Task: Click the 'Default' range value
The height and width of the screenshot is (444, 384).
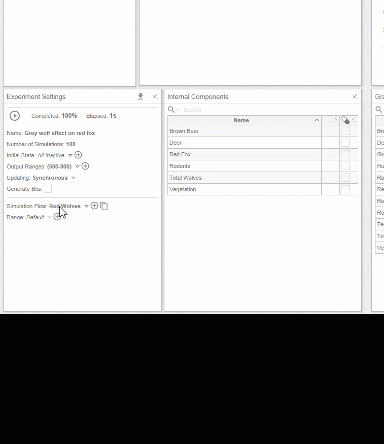Action: tap(35, 217)
